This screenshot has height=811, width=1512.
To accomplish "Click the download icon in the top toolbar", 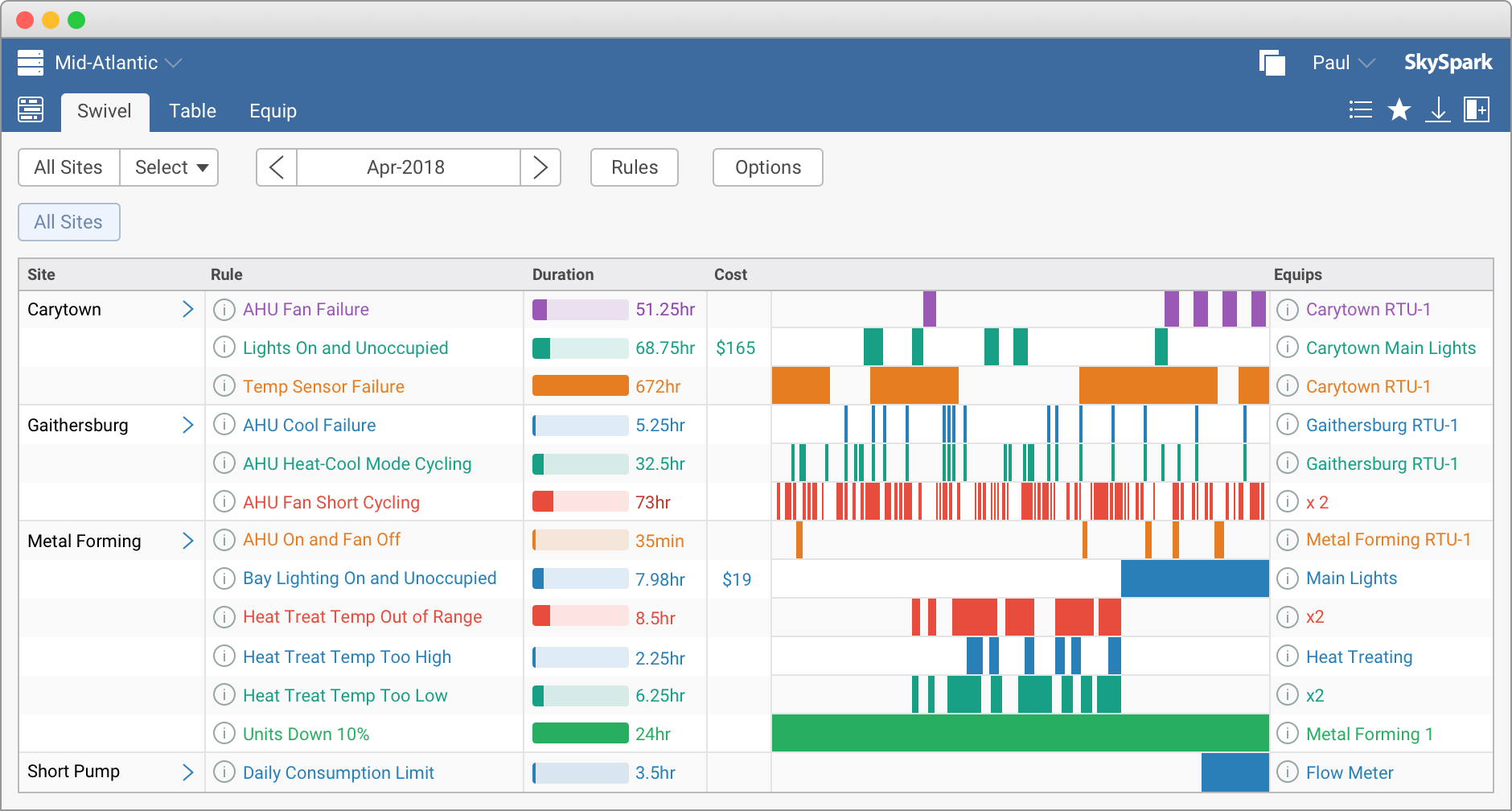I will point(1439,109).
